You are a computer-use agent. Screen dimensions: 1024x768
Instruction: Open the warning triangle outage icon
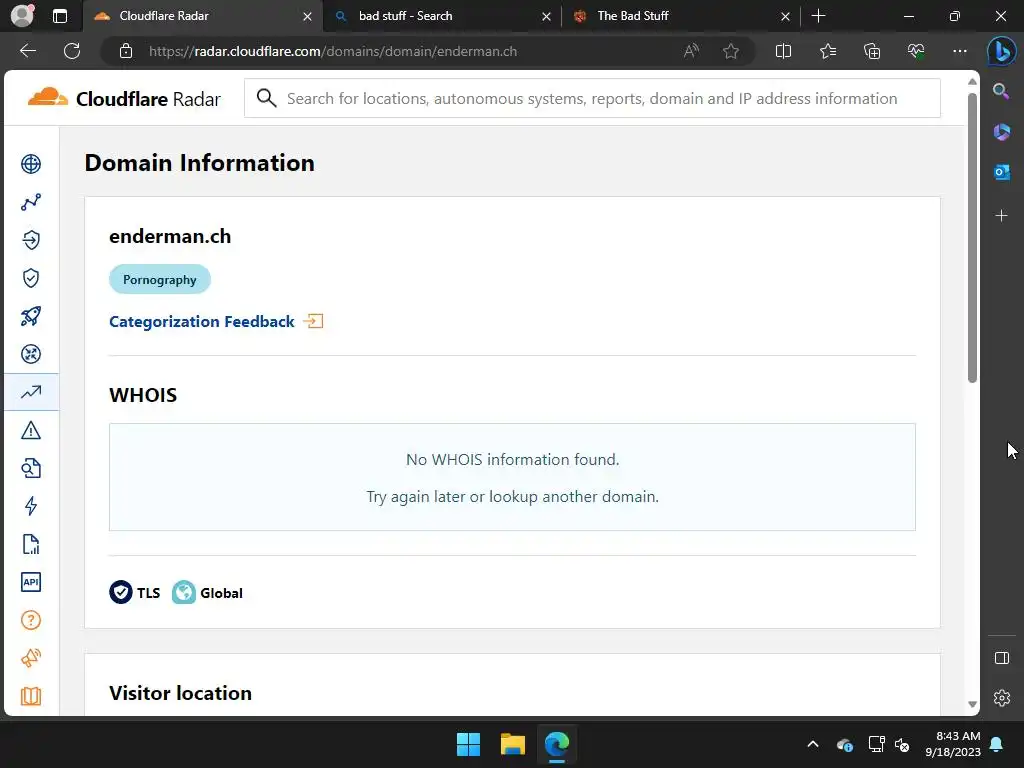[31, 430]
